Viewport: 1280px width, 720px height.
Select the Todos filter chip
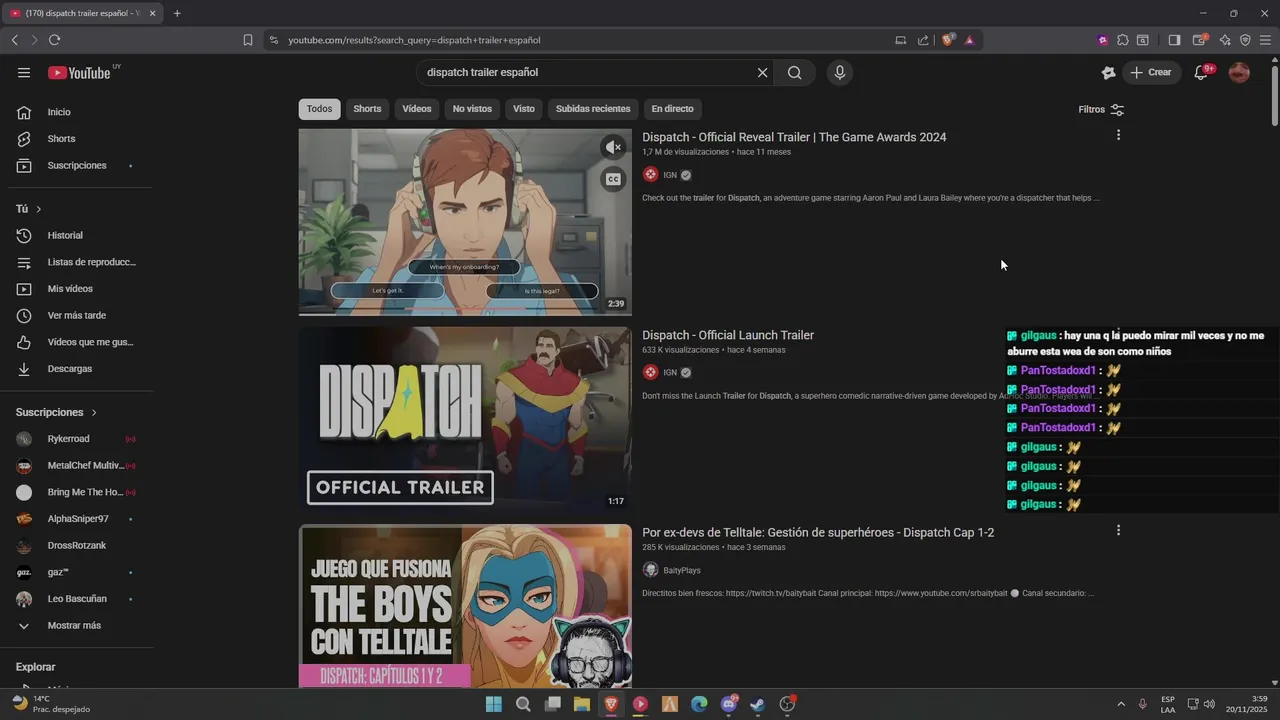pyautogui.click(x=319, y=109)
